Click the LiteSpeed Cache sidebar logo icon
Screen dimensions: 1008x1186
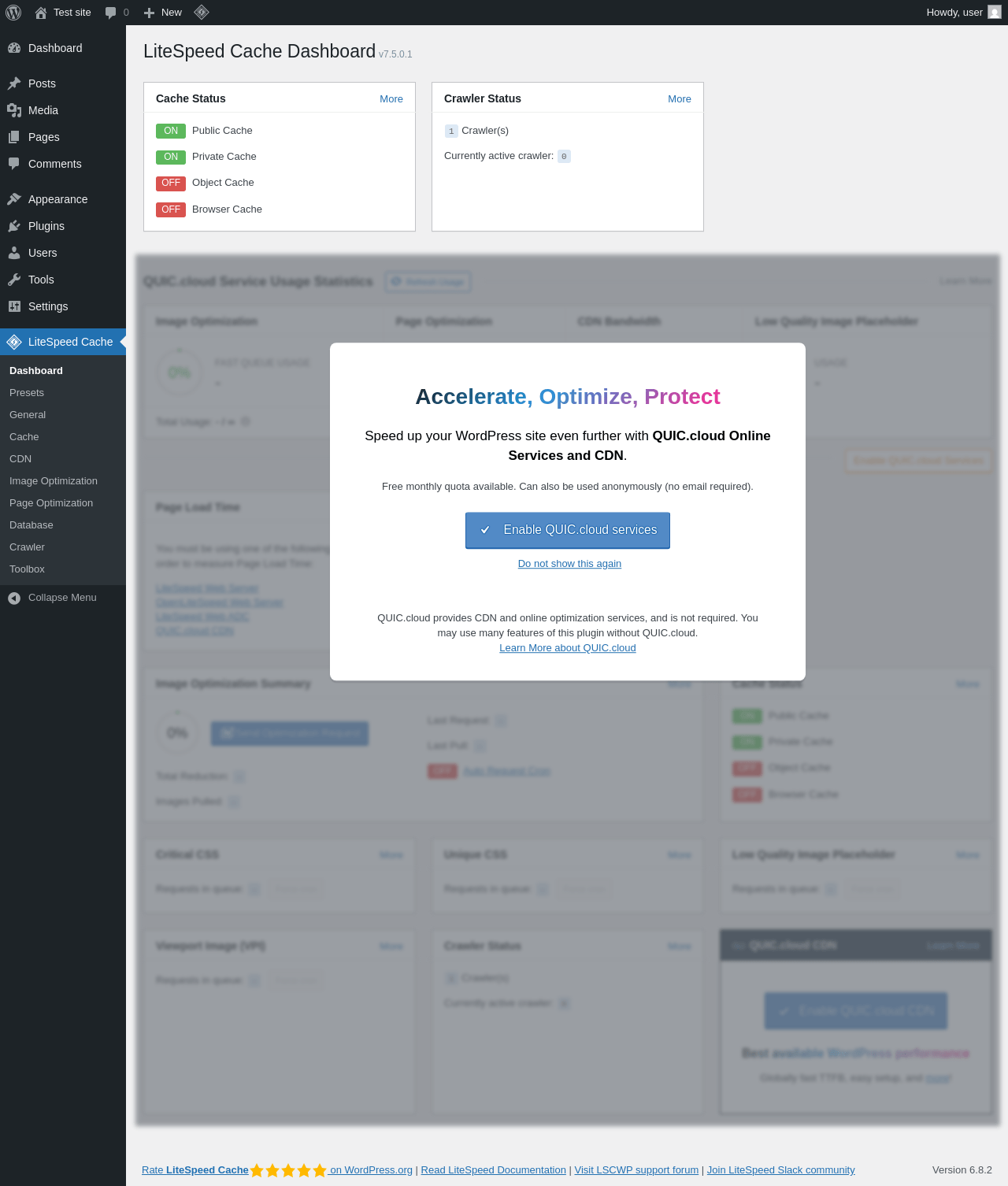click(14, 342)
